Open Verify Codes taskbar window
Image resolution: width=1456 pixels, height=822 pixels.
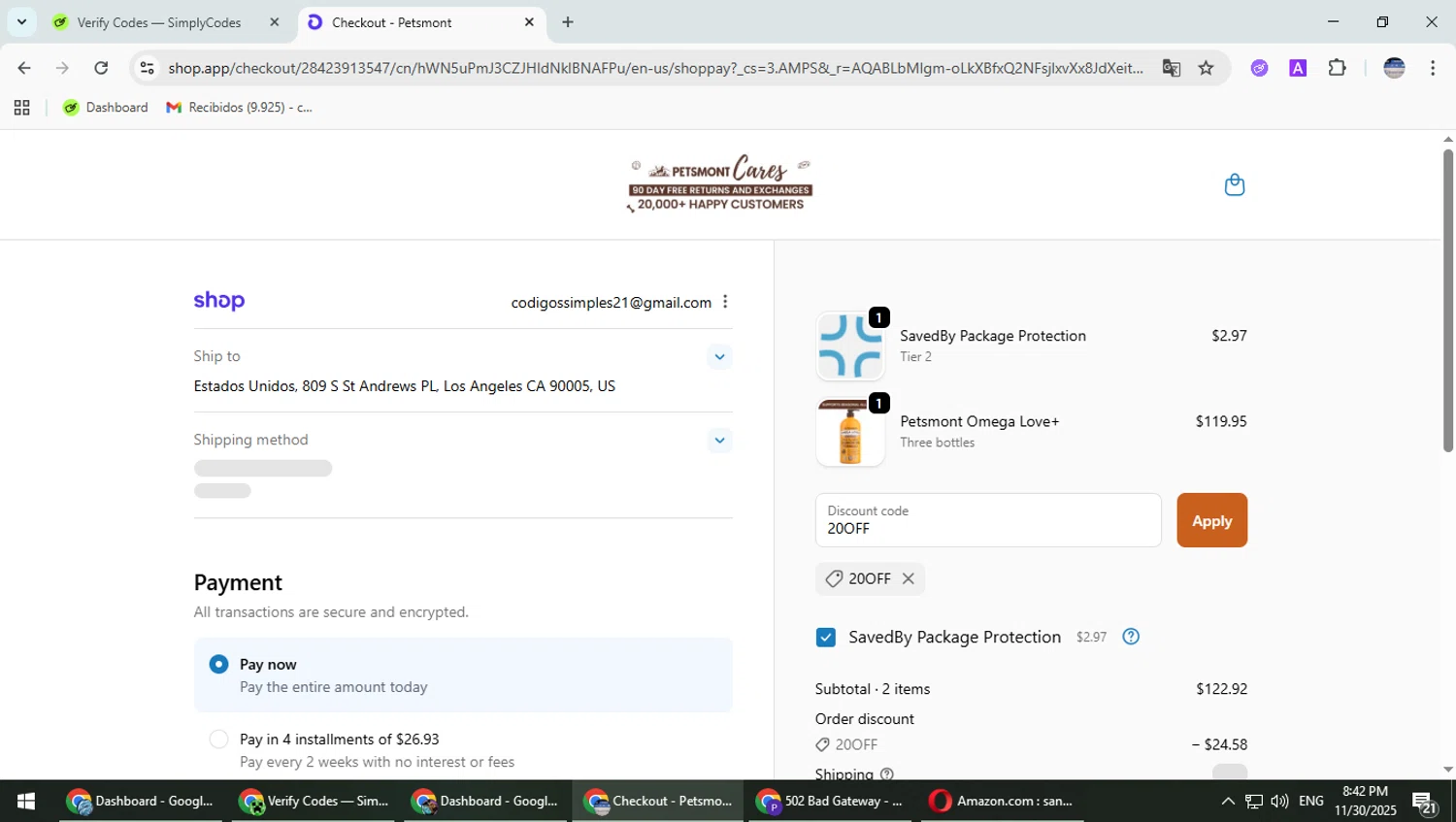(x=314, y=801)
